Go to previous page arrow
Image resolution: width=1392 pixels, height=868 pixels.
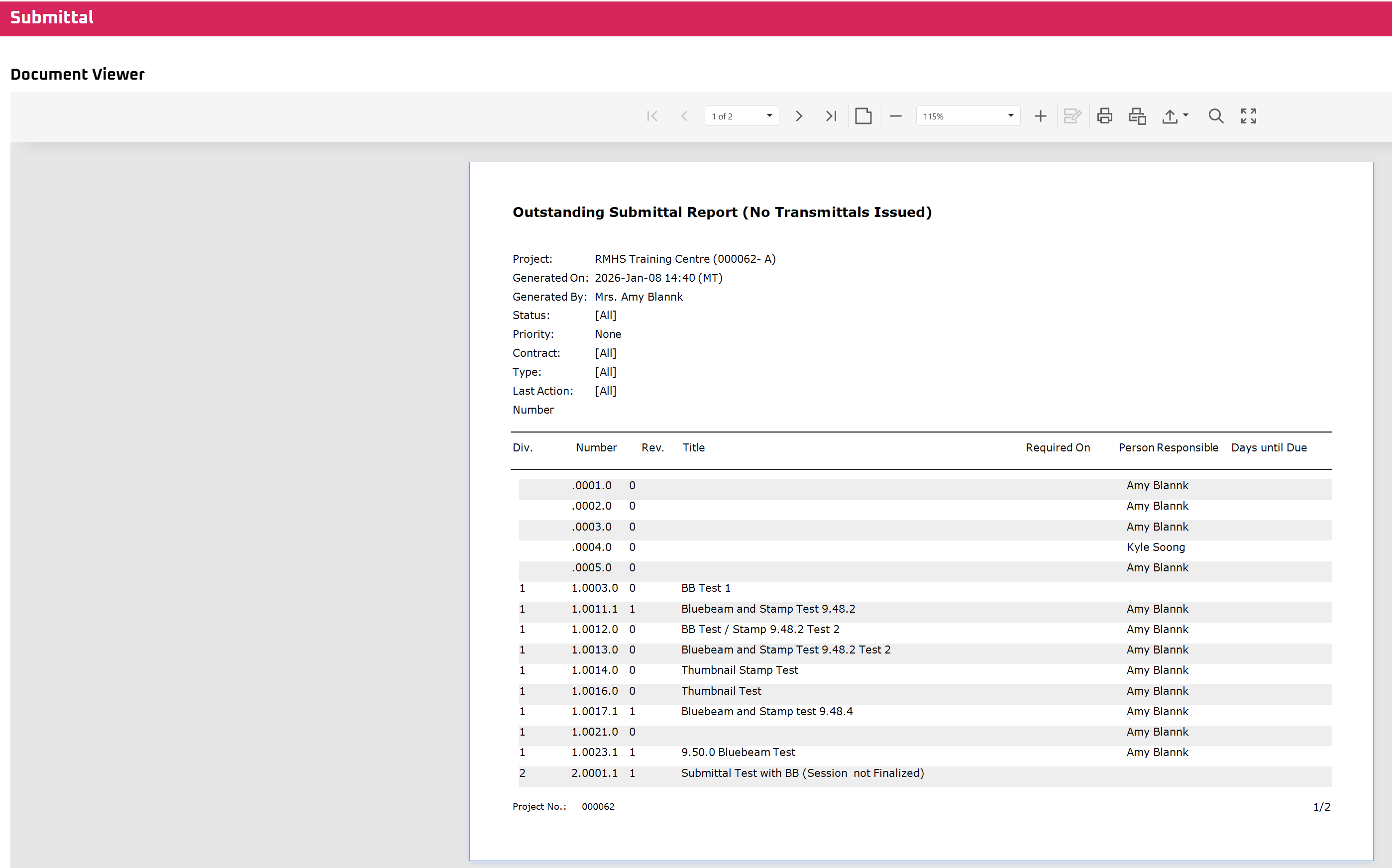tap(684, 116)
